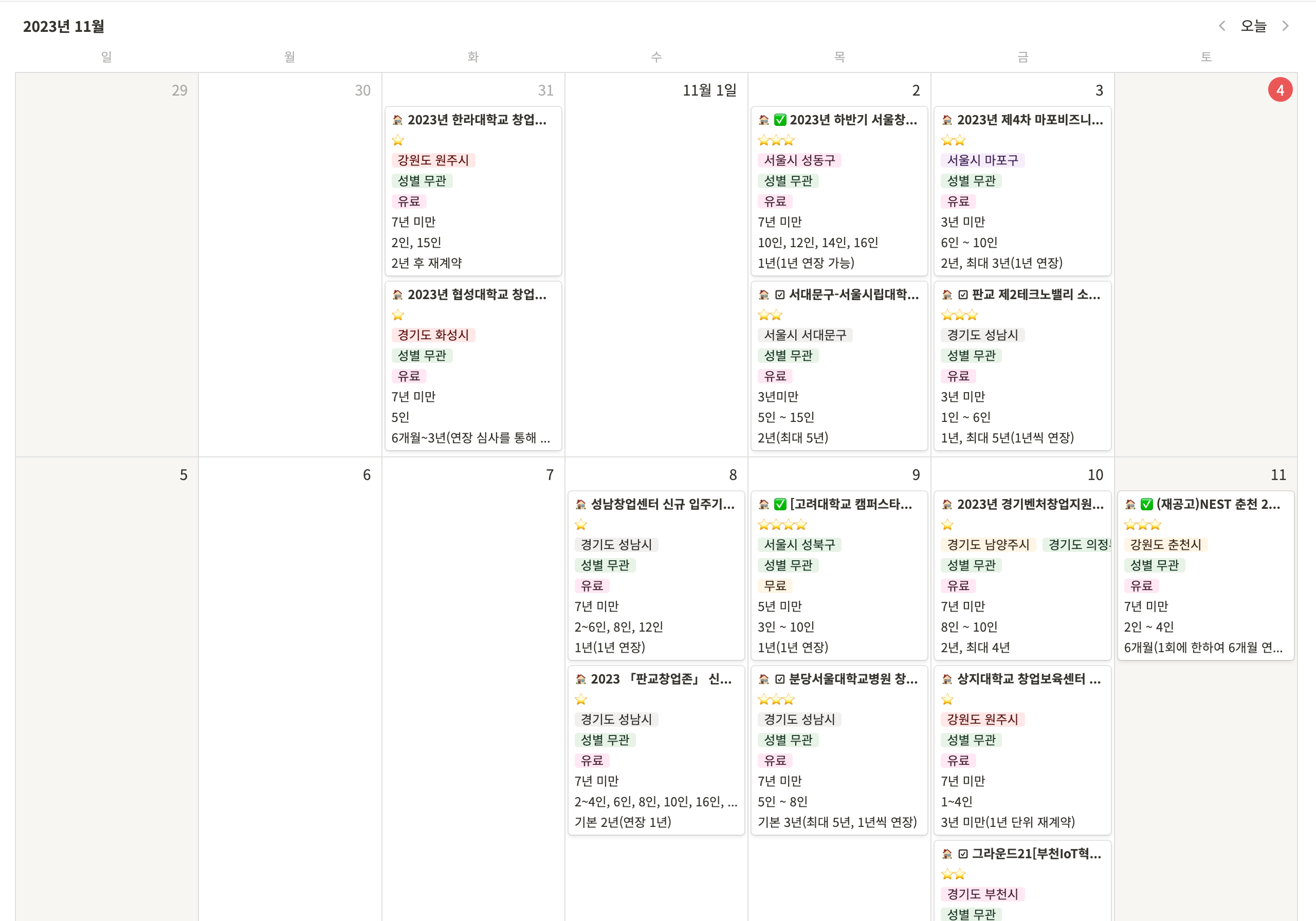Click '기본 3년(최대 5년, 1년씩 연장)' text
This screenshot has height=921, width=1316.
point(837,822)
